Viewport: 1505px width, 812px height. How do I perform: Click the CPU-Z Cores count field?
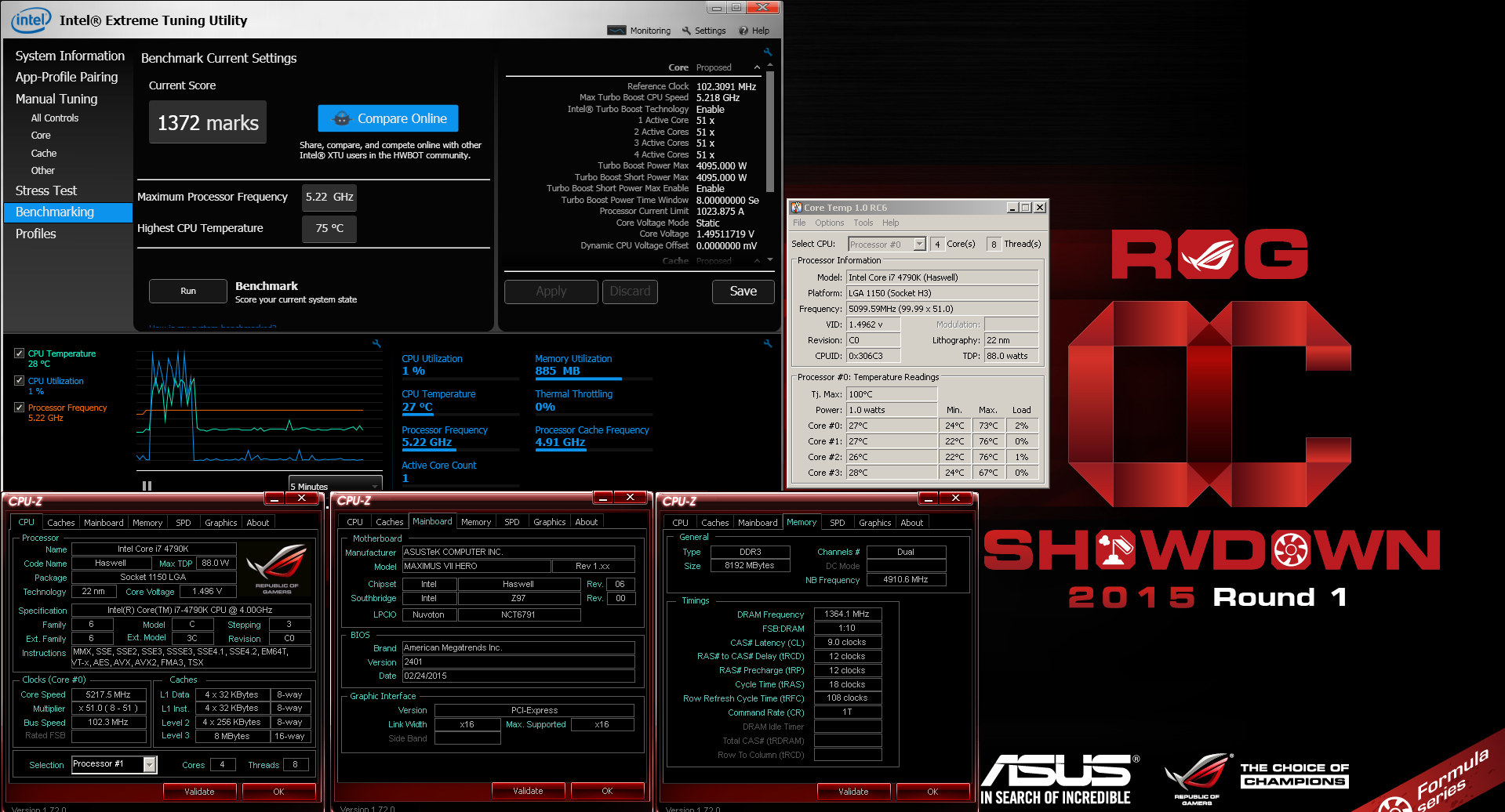tap(223, 765)
